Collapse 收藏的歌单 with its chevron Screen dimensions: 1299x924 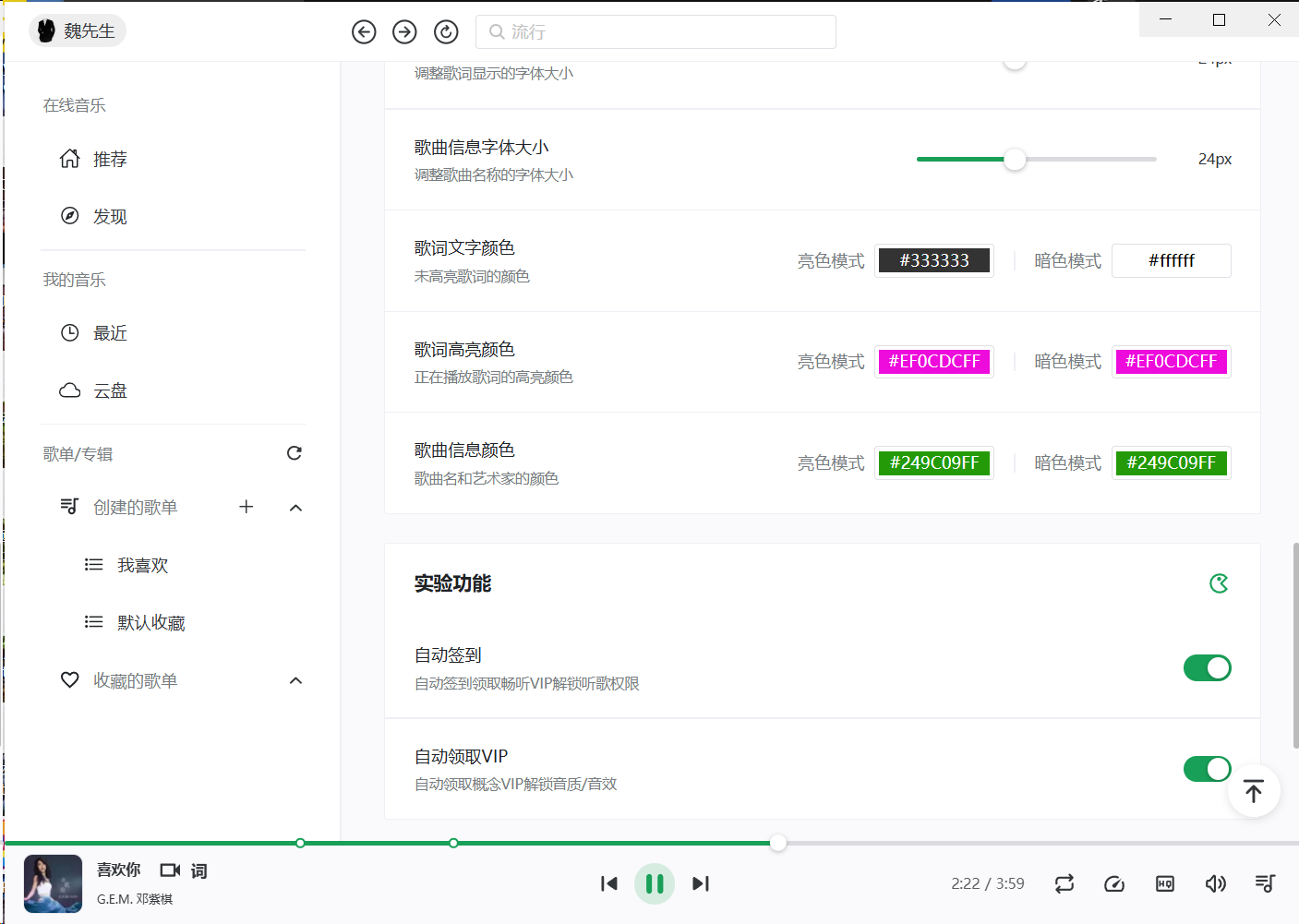(x=295, y=680)
